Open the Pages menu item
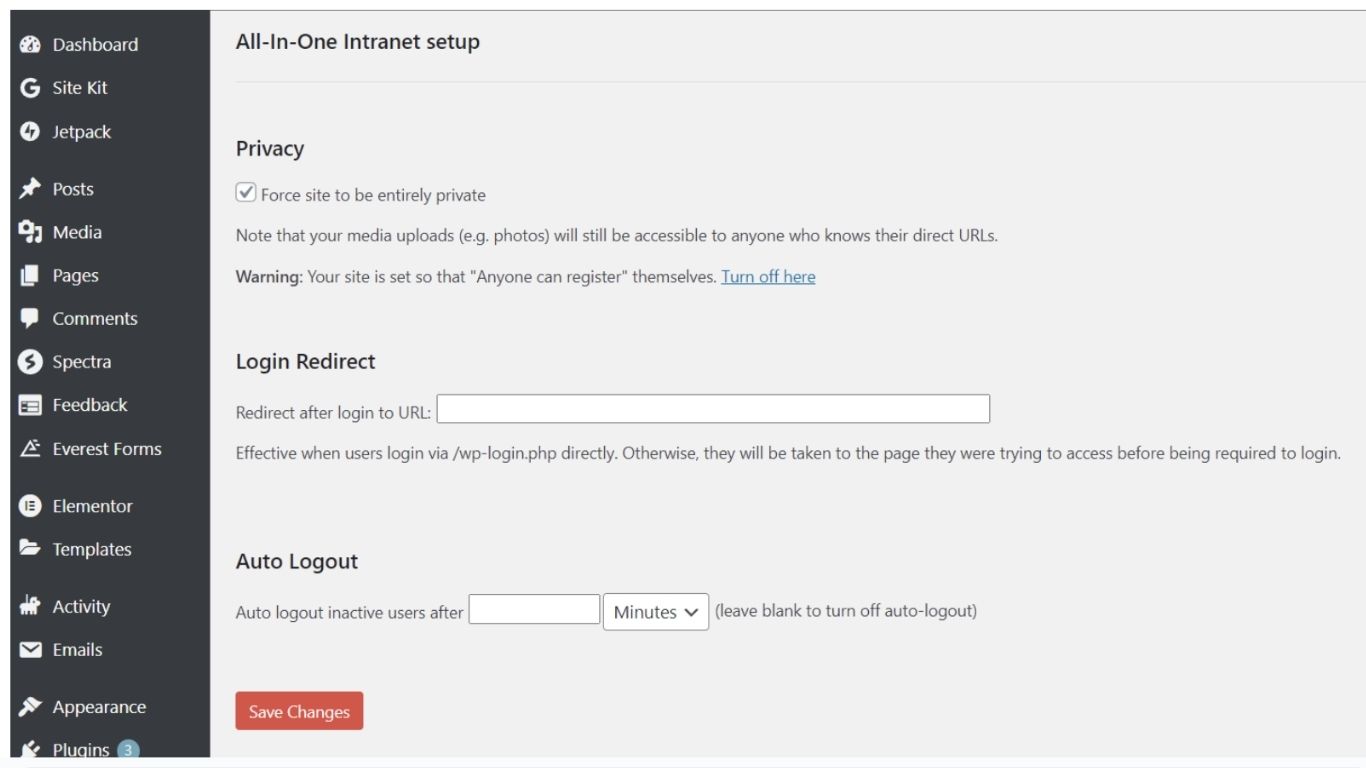Viewport: 1366px width, 768px height. click(75, 275)
